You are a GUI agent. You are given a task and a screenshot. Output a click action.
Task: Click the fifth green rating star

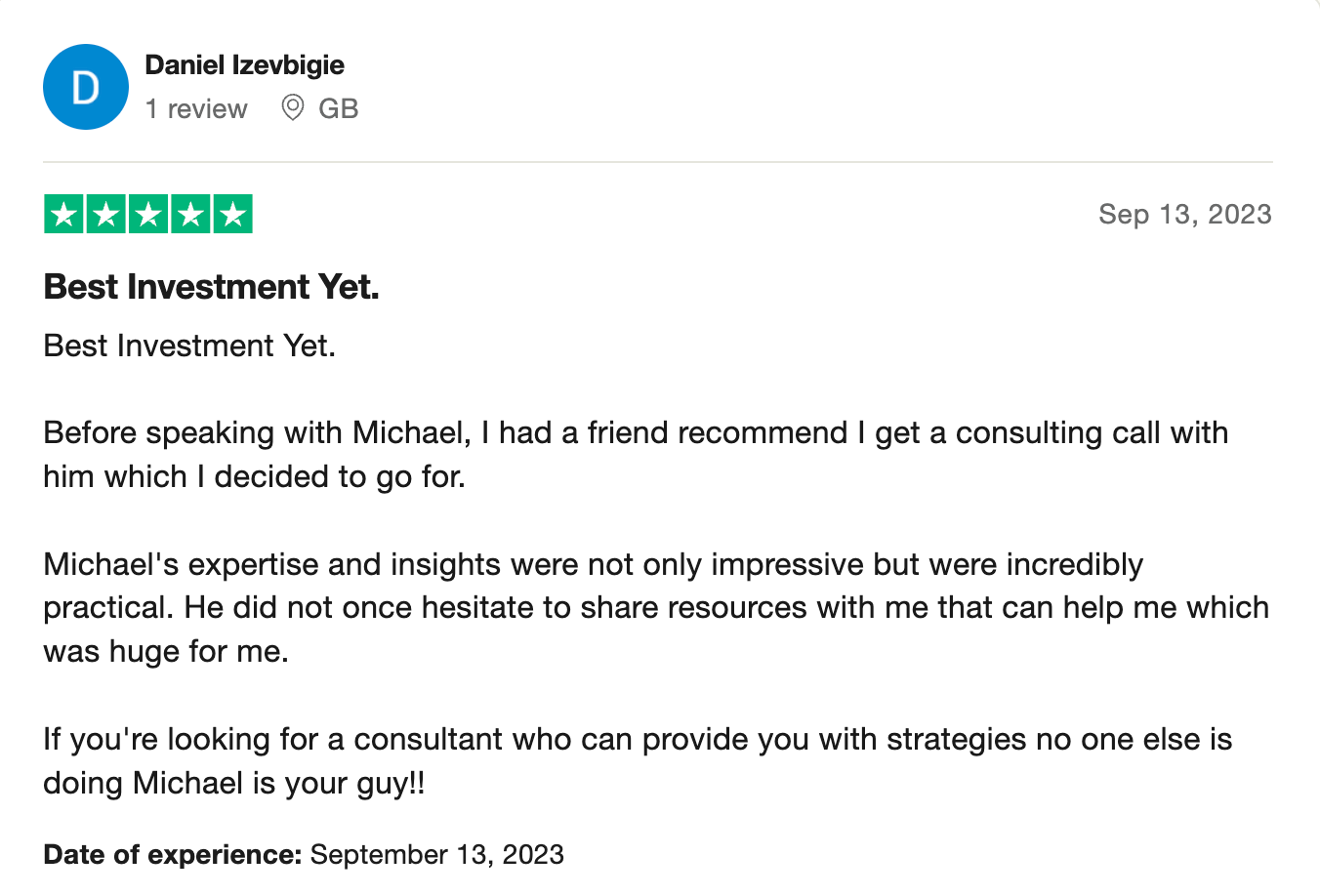tap(232, 214)
